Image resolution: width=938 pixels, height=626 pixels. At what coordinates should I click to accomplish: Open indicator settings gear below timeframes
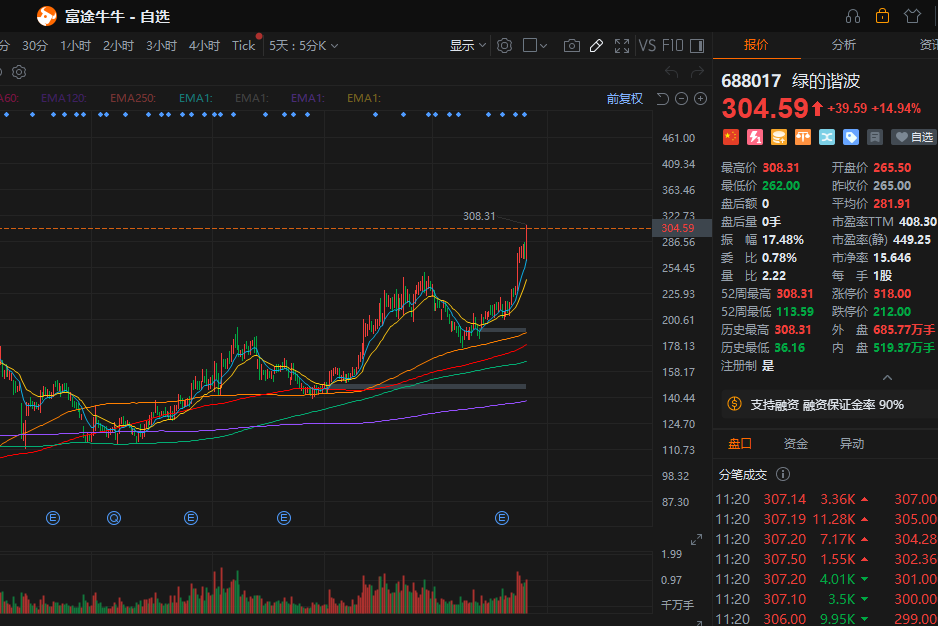[19, 72]
